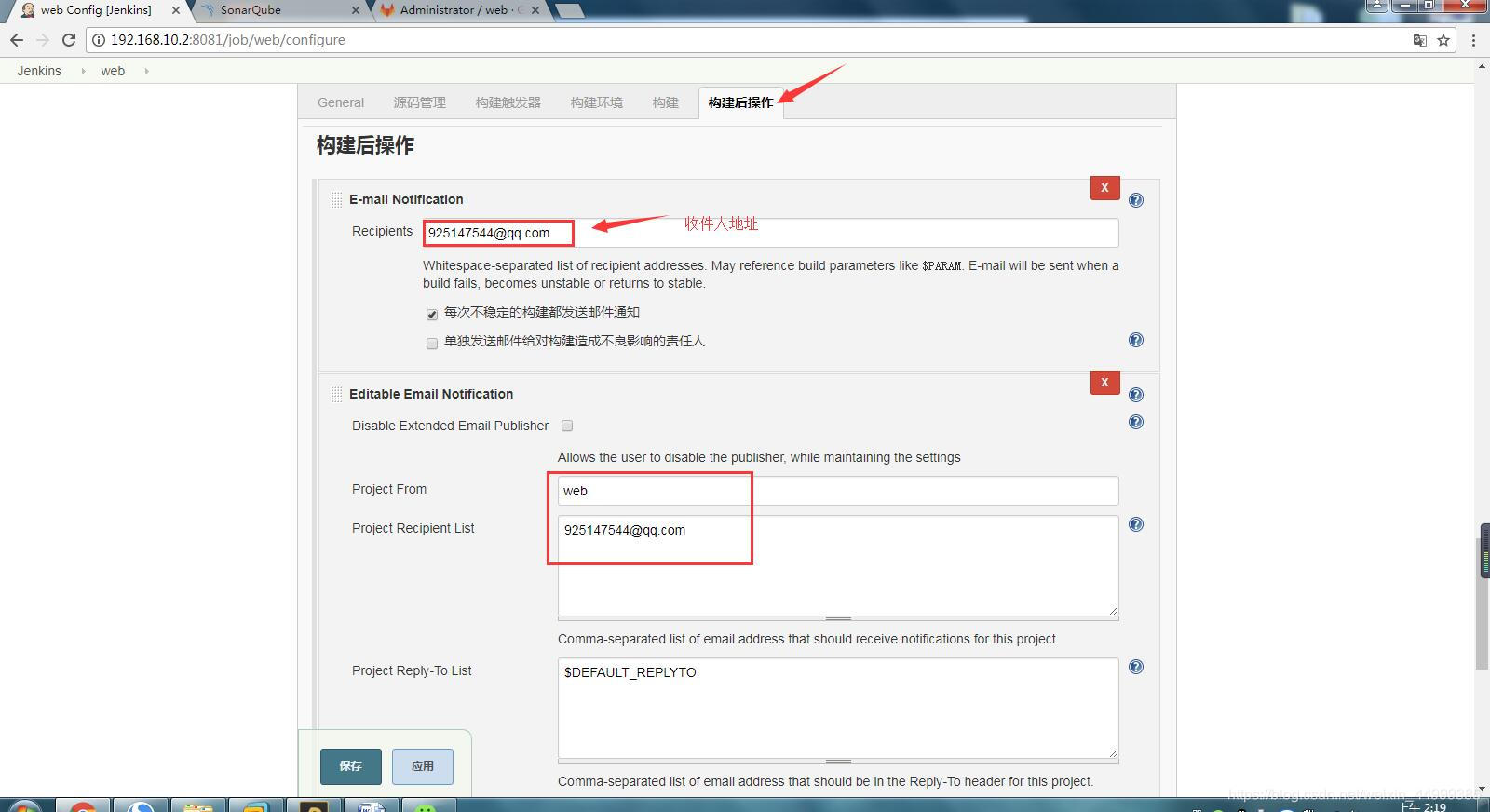Go back to the previous browser page
Image resolution: width=1490 pixels, height=812 pixels.
click(17, 40)
